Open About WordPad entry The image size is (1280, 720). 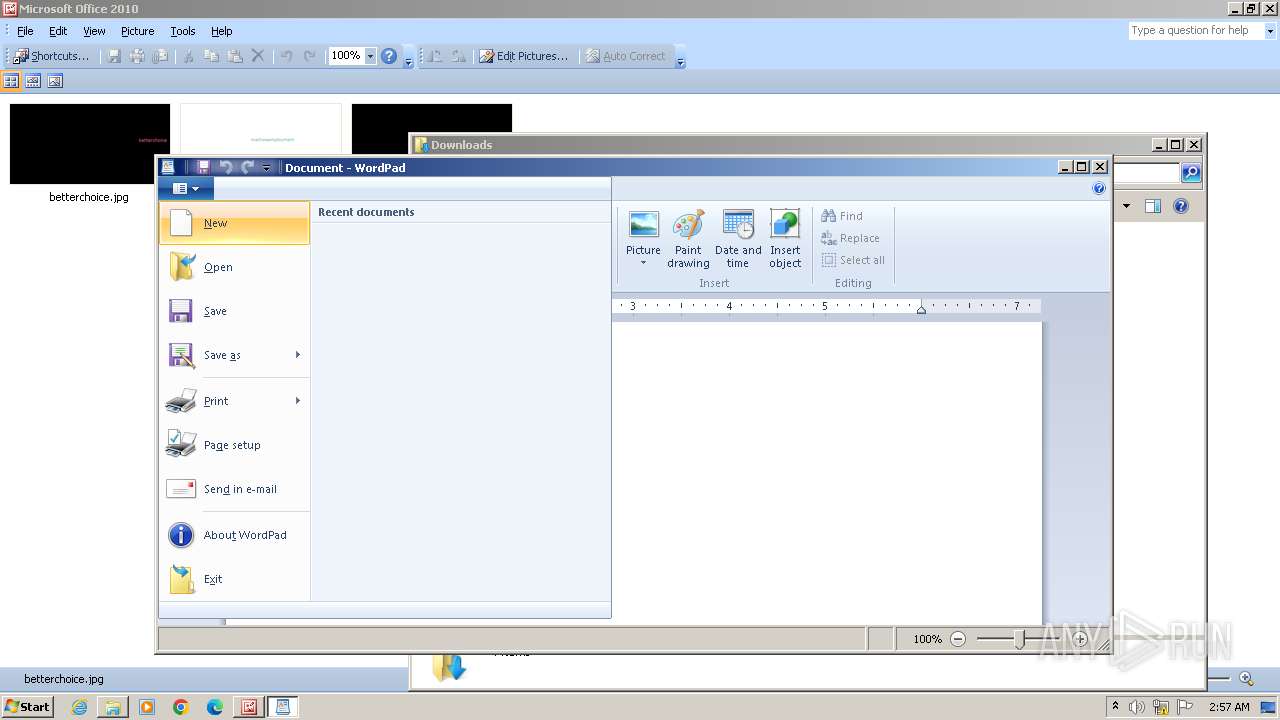(x=234, y=535)
